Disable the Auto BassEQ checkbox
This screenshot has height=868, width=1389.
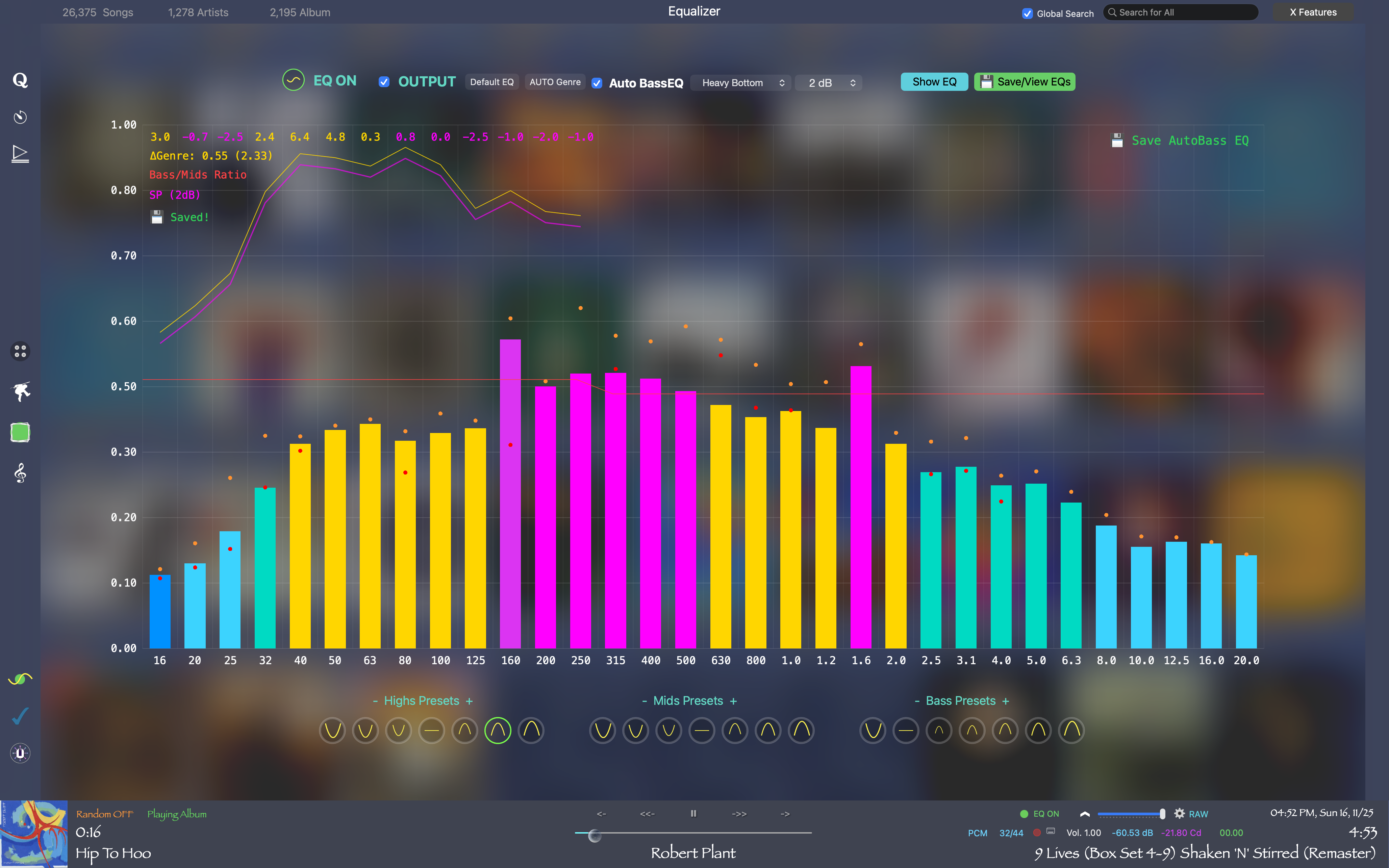pyautogui.click(x=597, y=83)
